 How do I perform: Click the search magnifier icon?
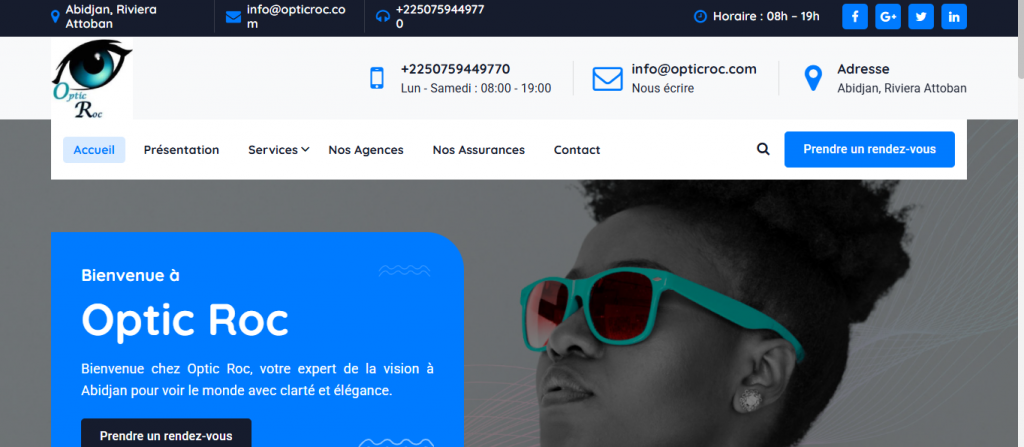click(x=763, y=150)
